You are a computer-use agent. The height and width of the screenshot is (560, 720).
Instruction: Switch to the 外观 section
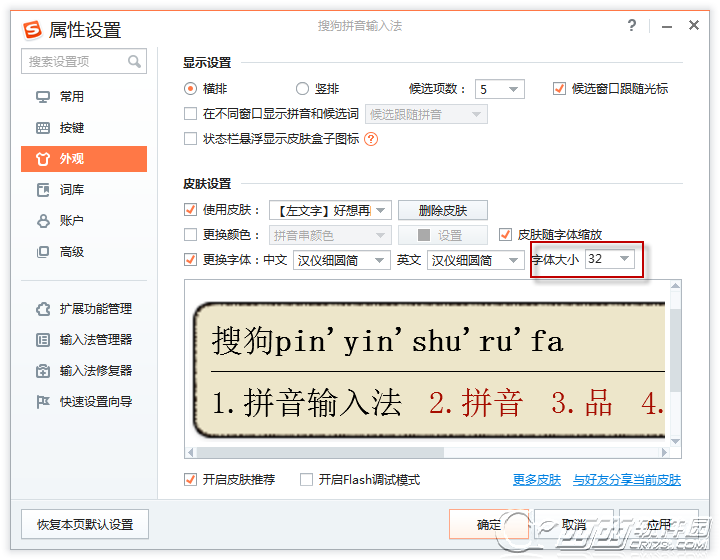coord(84,159)
